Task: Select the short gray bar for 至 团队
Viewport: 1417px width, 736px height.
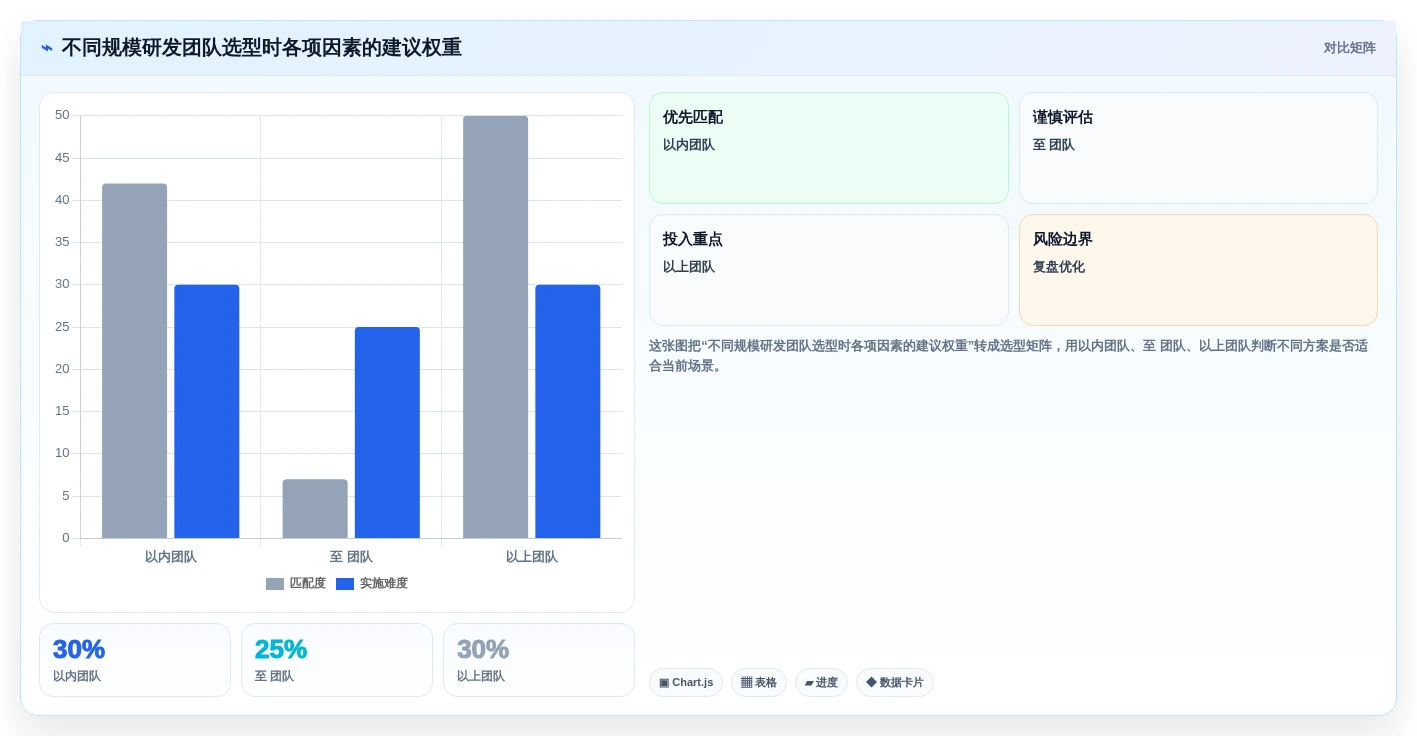Action: coord(315,509)
